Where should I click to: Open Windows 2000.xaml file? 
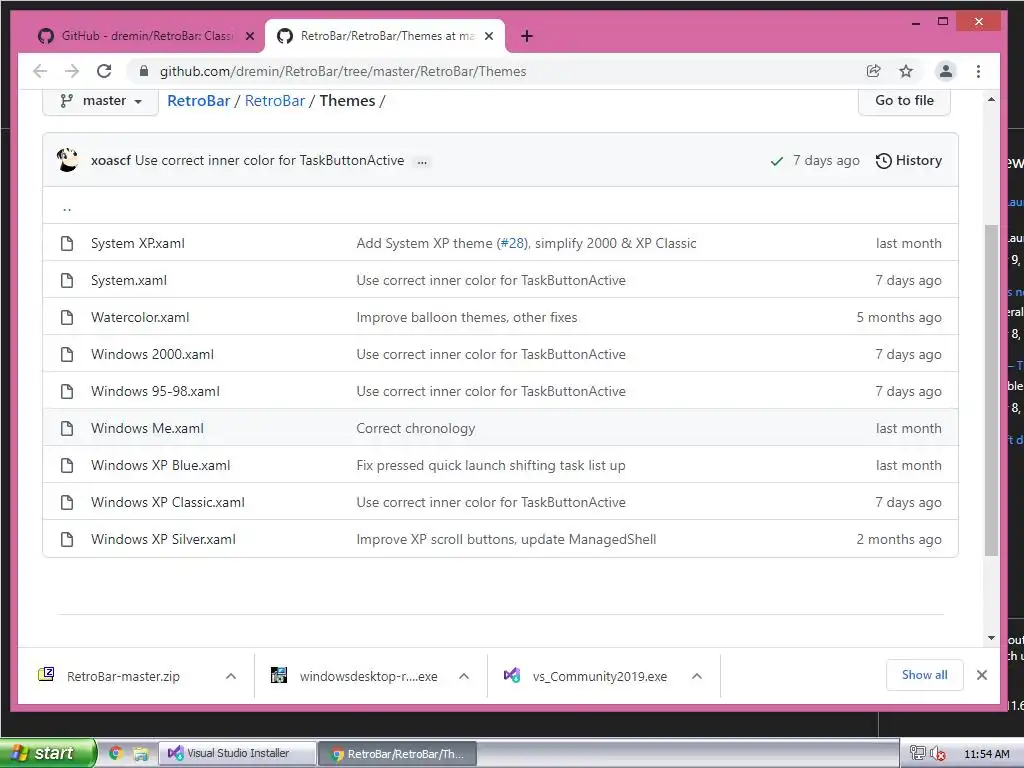click(152, 355)
